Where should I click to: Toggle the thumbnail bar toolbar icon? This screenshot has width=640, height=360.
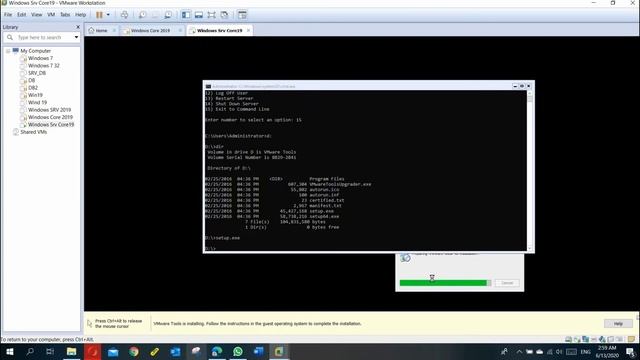pos(199,15)
